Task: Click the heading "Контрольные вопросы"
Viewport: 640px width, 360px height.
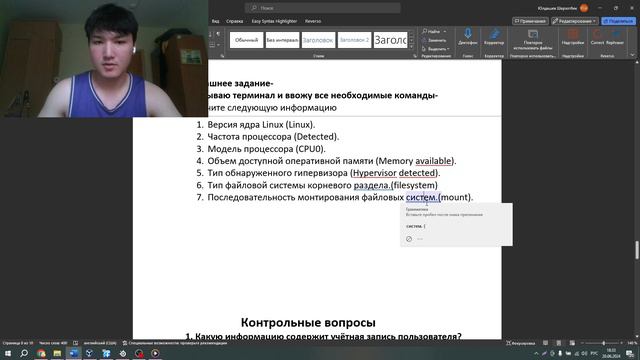Action: coord(308,322)
